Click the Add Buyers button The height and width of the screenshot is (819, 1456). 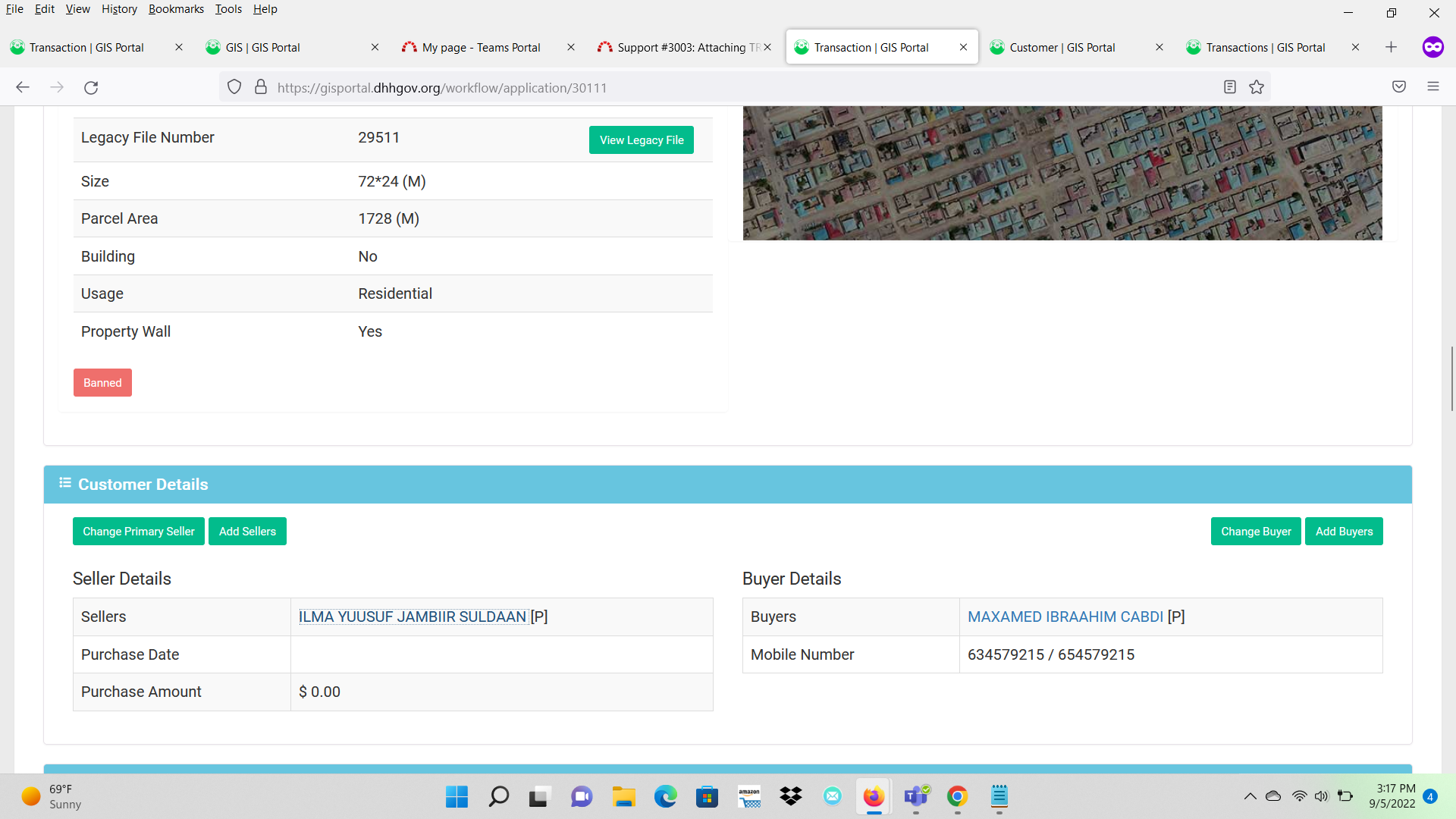[1344, 532]
